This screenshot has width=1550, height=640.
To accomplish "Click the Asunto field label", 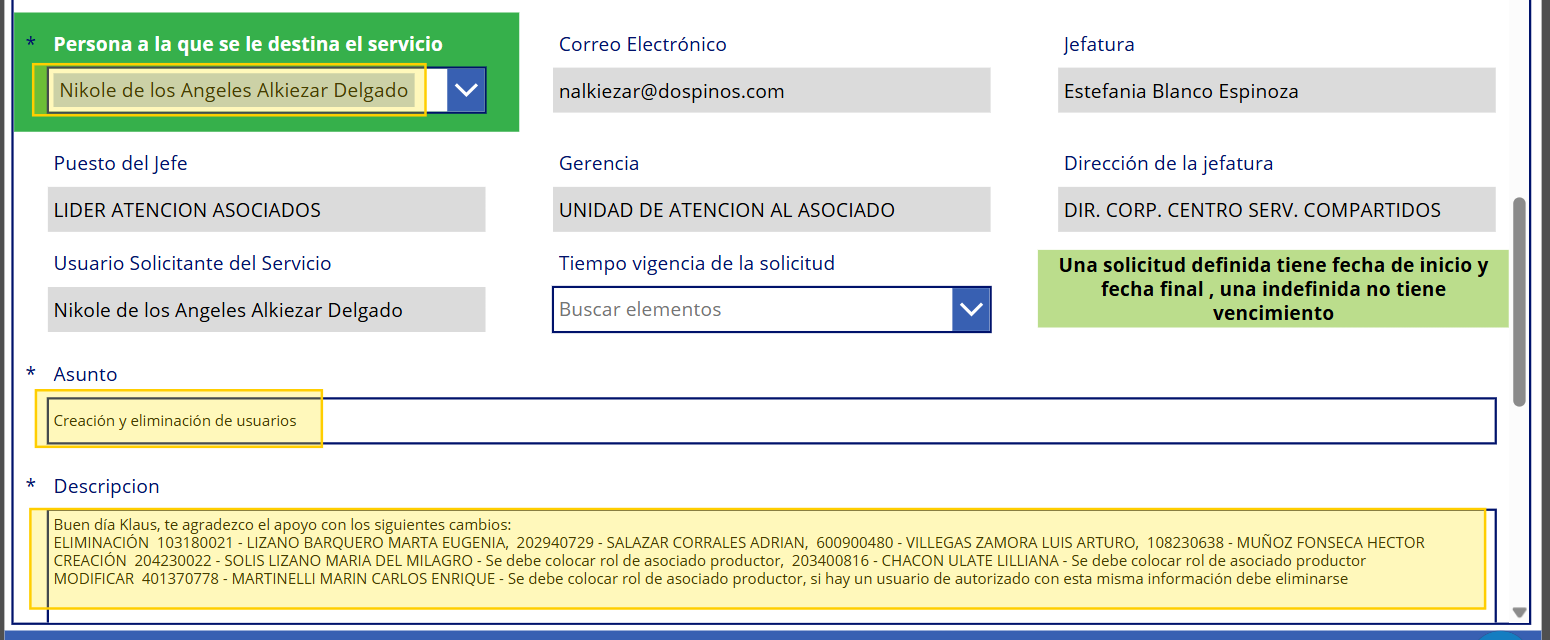I will pos(85,374).
